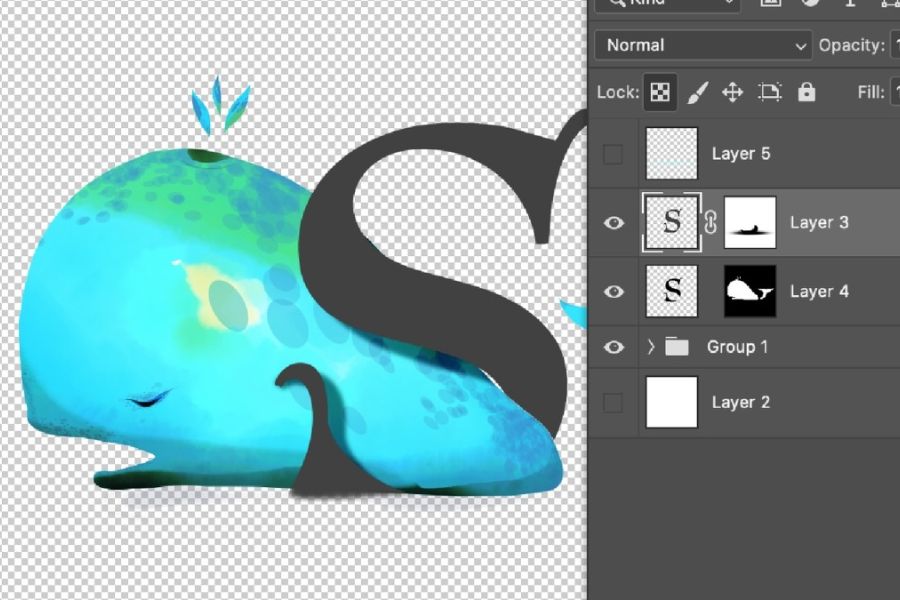
Task: Select the Layer 3 mask thumbnail
Action: 750,223
